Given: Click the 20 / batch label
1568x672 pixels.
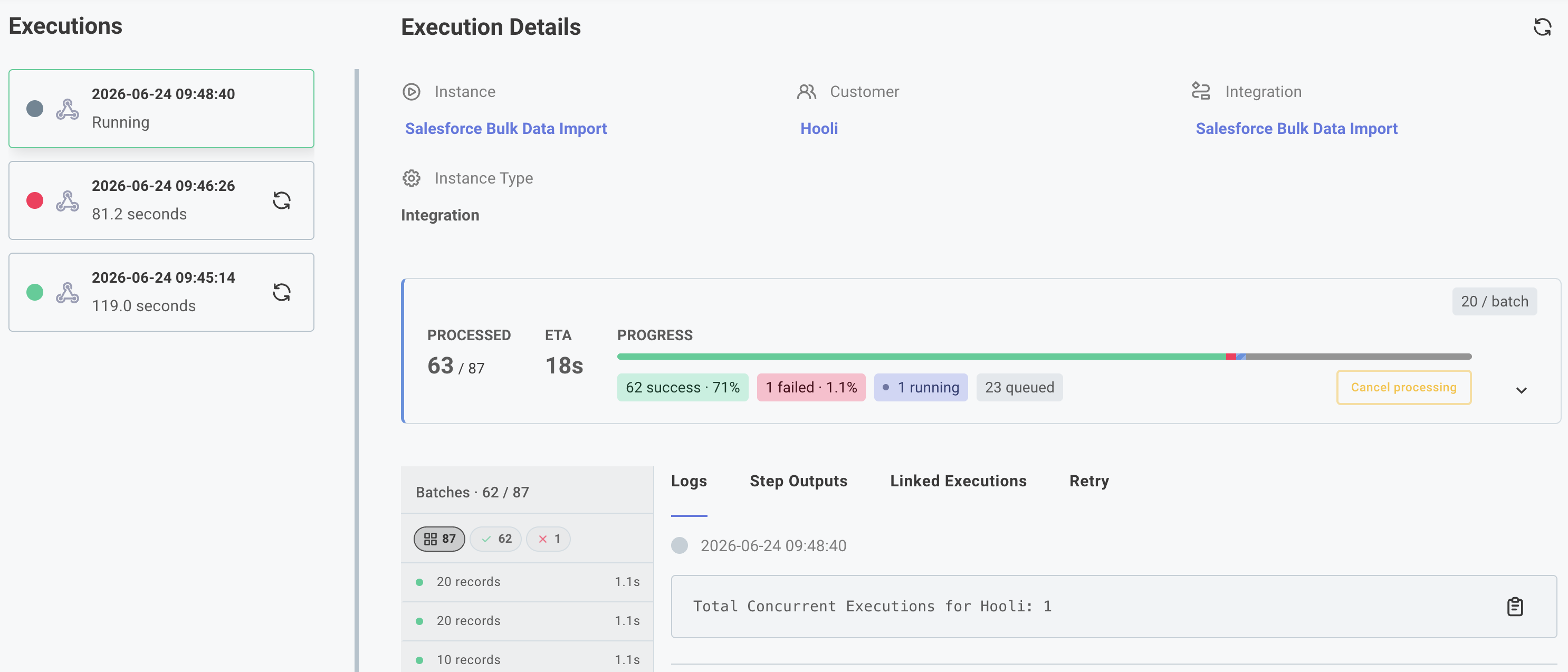Looking at the screenshot, I should (1494, 301).
